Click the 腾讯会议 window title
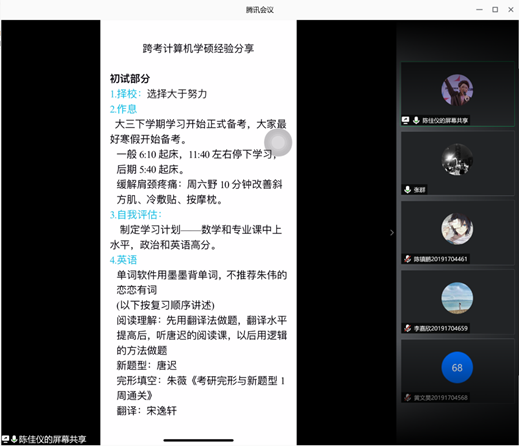Image resolution: width=519 pixels, height=446 pixels. 260,10
